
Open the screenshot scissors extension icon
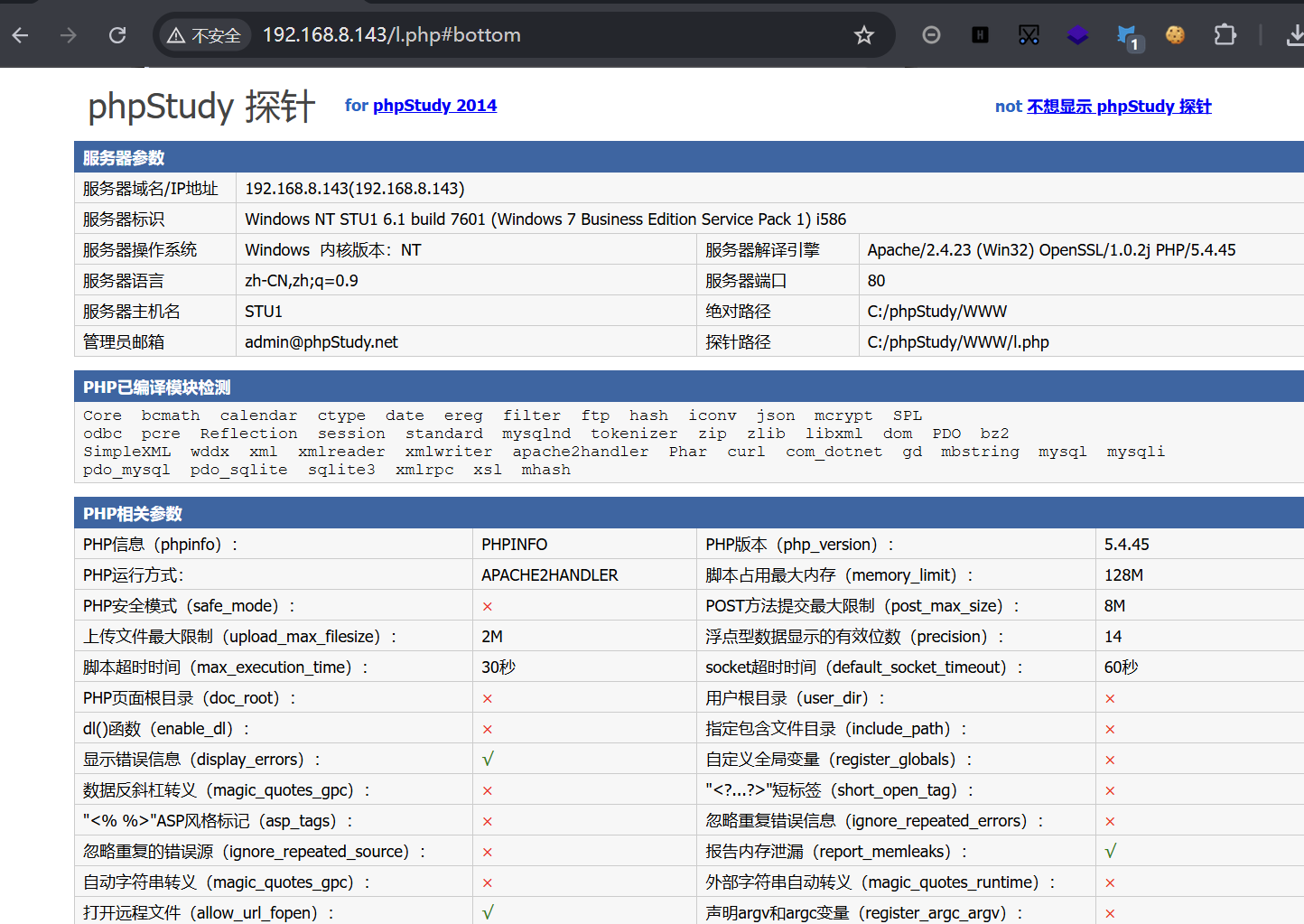click(1029, 35)
